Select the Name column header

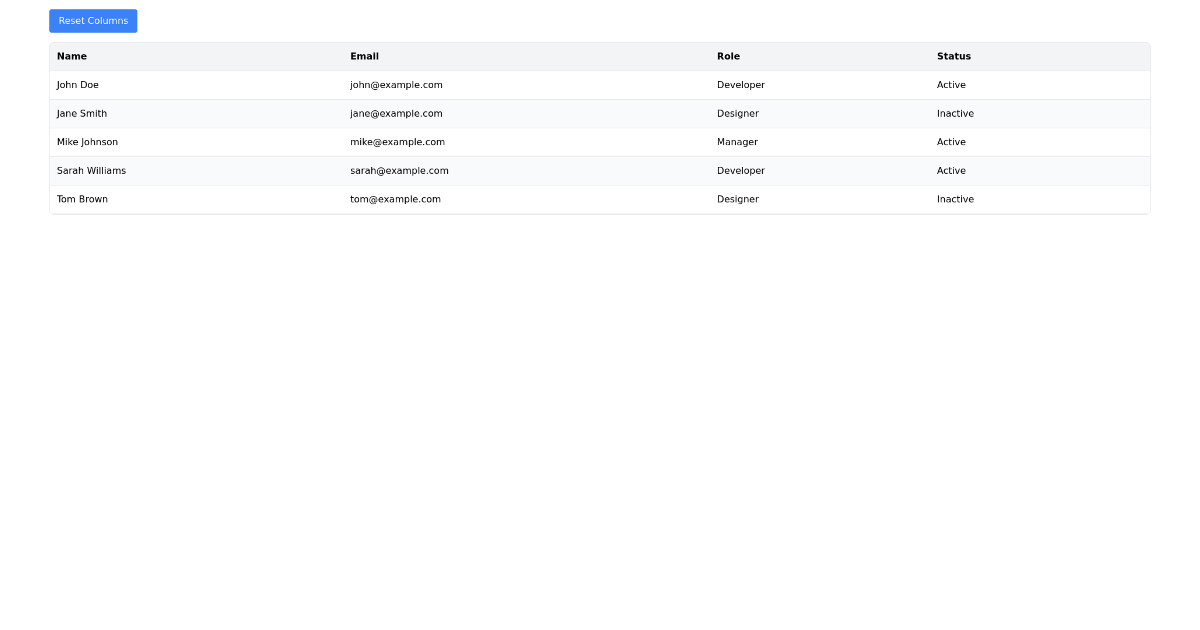coord(72,56)
